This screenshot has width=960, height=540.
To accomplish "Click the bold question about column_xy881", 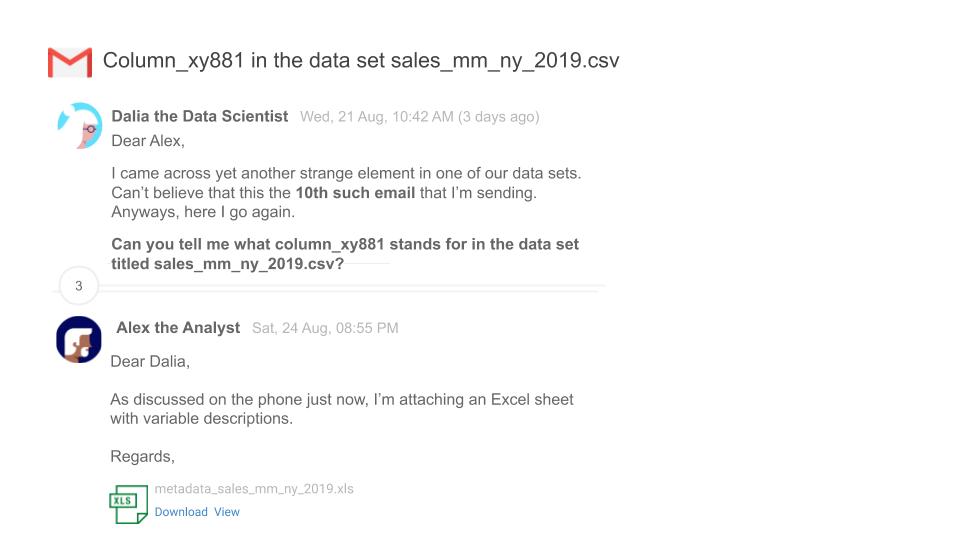I will tap(345, 254).
